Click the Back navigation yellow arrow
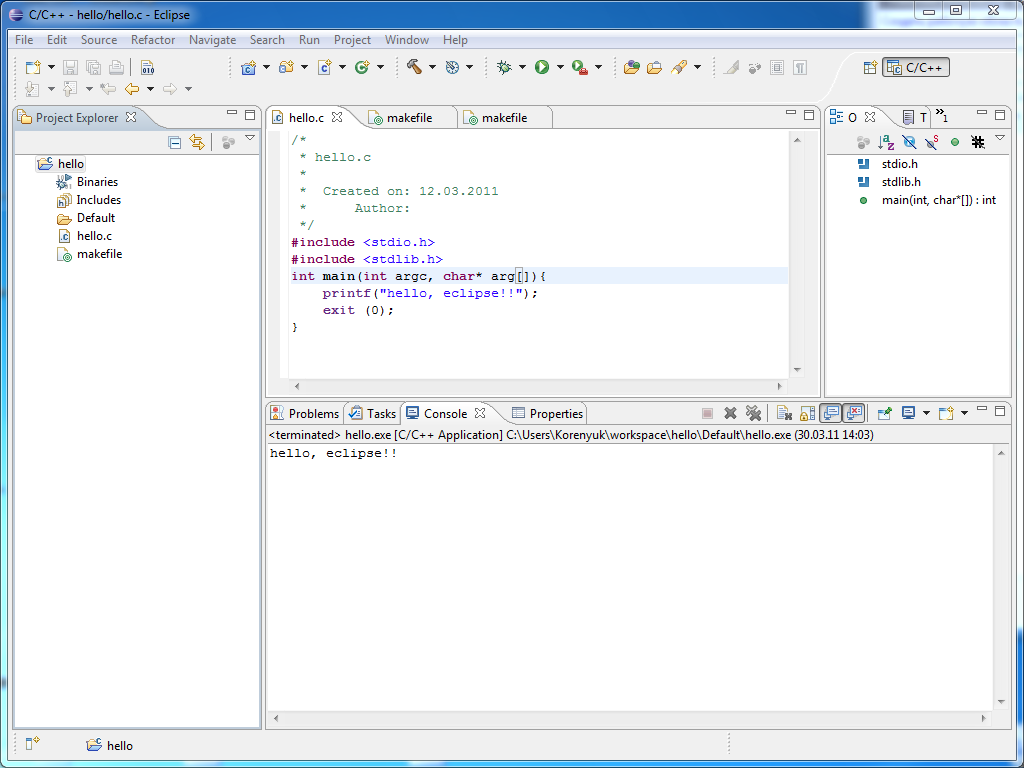 coord(132,88)
